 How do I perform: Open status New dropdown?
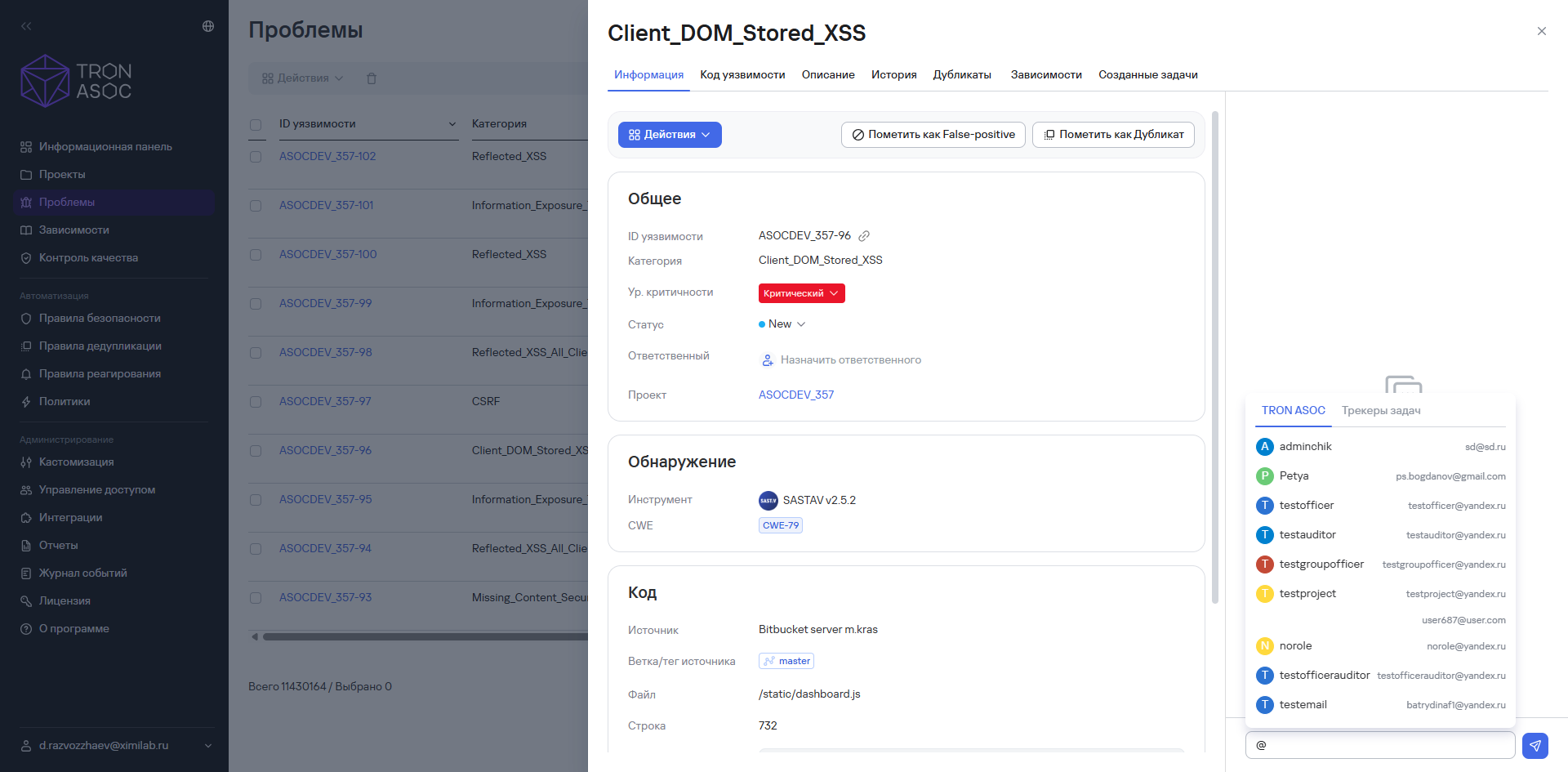782,324
